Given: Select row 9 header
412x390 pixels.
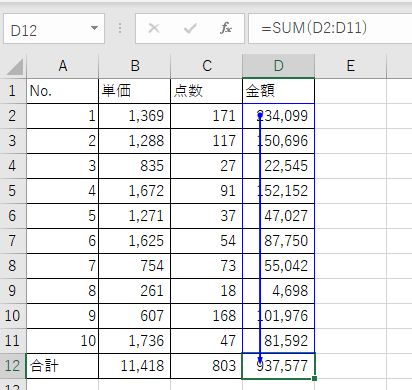Looking at the screenshot, I should 13,291.
